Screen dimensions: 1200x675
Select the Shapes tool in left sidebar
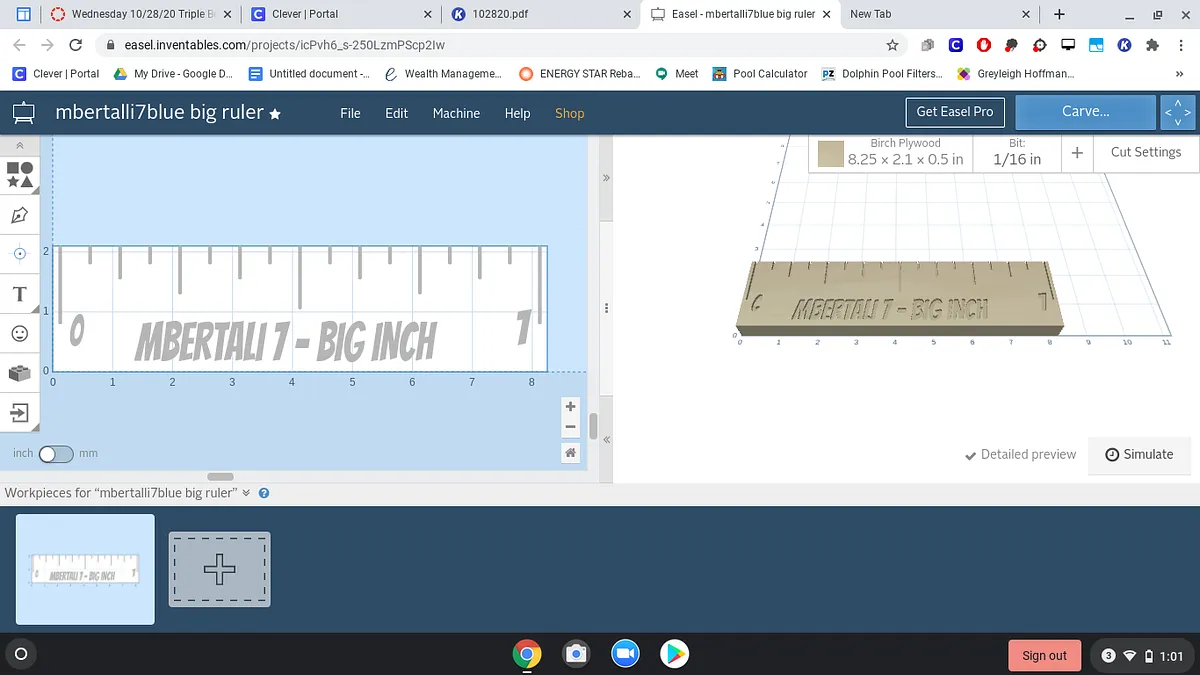(x=20, y=175)
